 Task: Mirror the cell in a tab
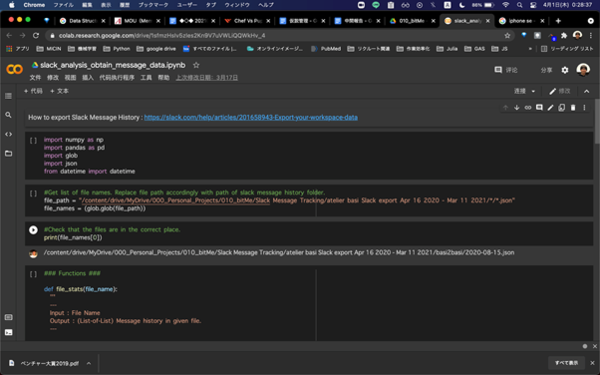pyautogui.click(x=561, y=108)
